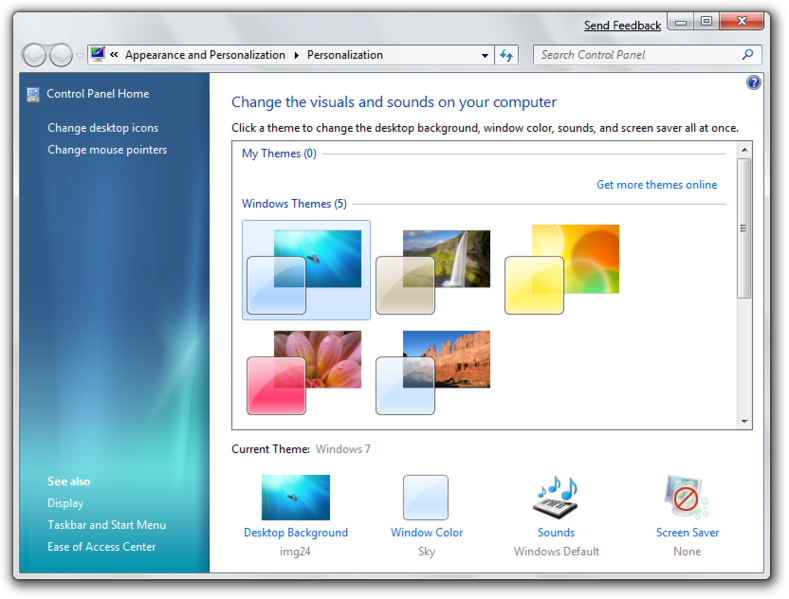The width and height of the screenshot is (789, 599).
Task: Open Taskbar and Start Menu link
Action: point(107,525)
